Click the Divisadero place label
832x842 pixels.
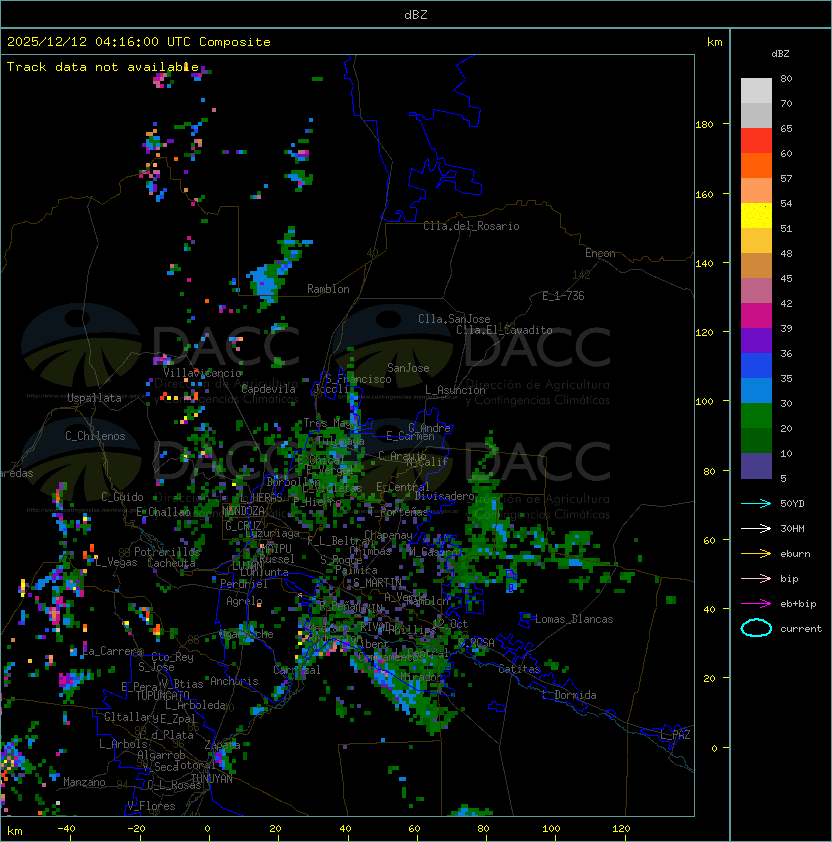coord(444,496)
